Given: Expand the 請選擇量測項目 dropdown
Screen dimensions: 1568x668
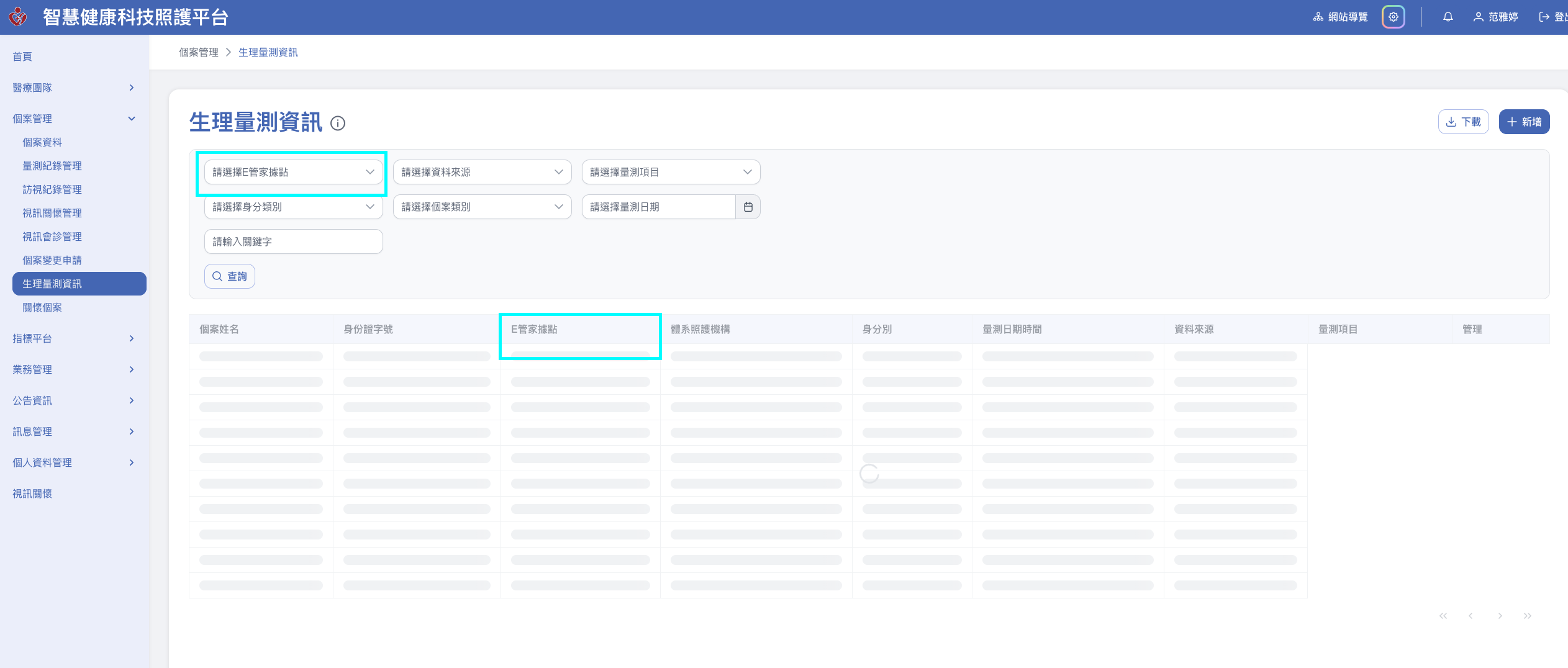Looking at the screenshot, I should [671, 172].
